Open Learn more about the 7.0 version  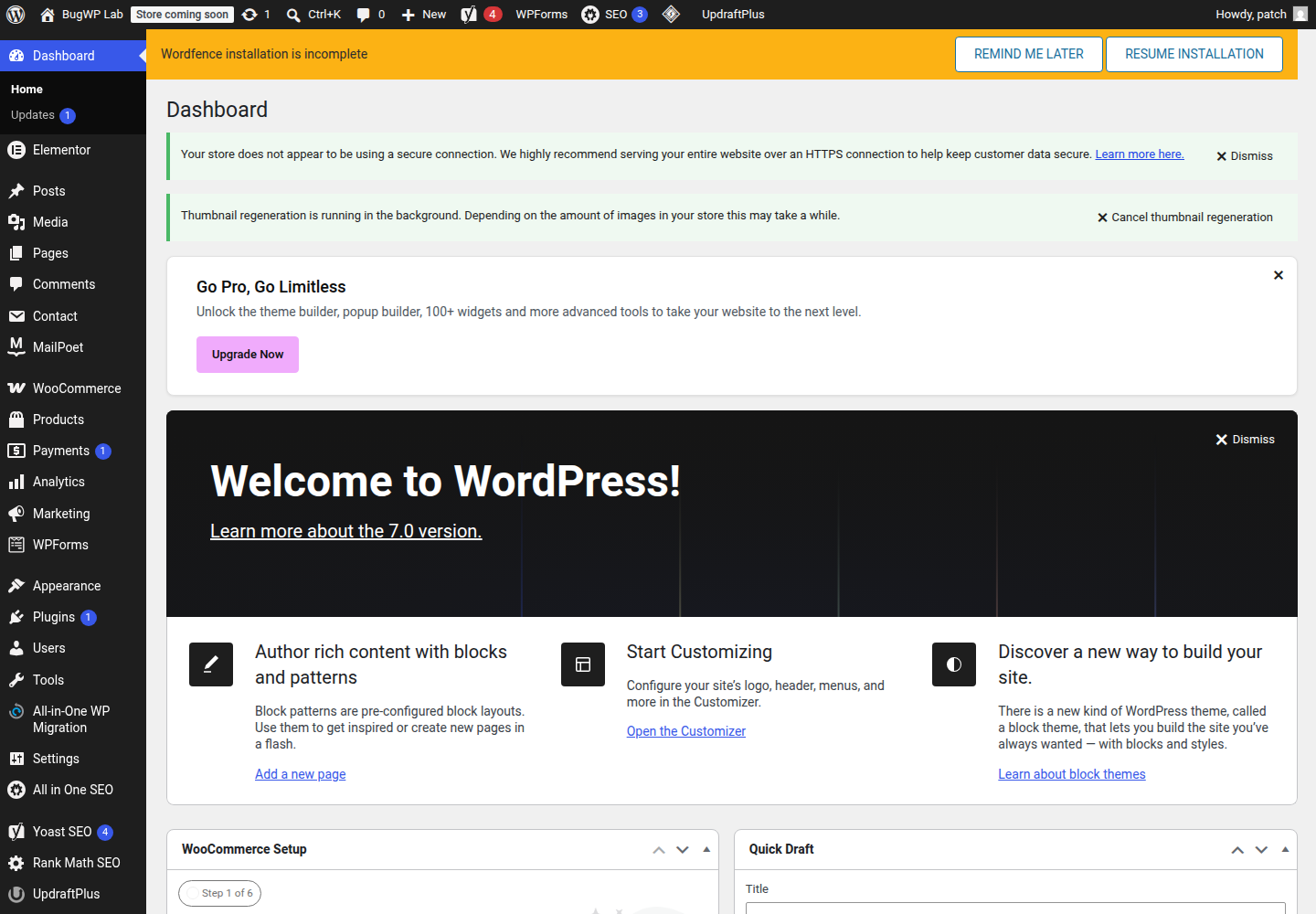point(345,531)
